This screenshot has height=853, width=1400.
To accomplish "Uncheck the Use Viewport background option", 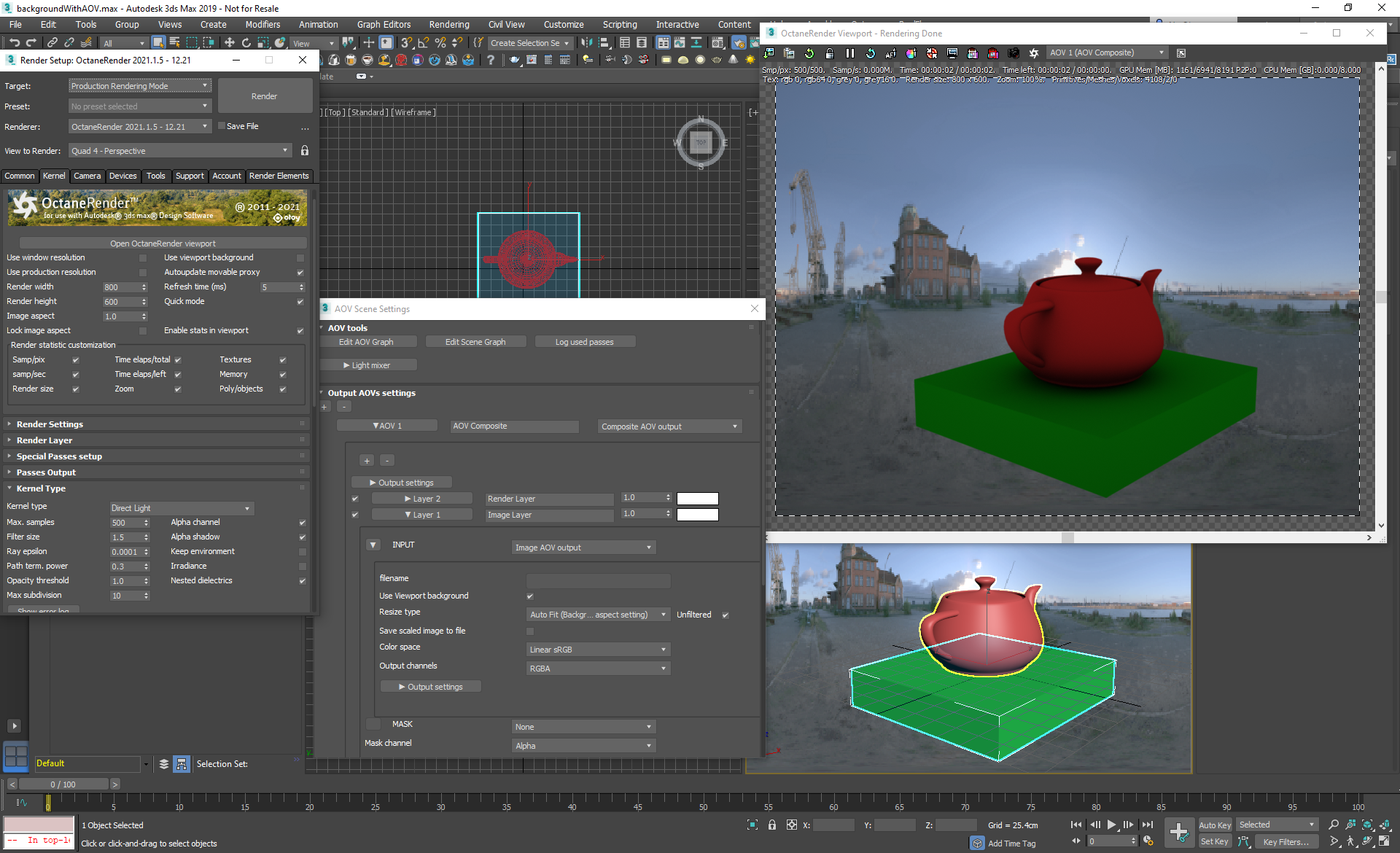I will point(530,596).
